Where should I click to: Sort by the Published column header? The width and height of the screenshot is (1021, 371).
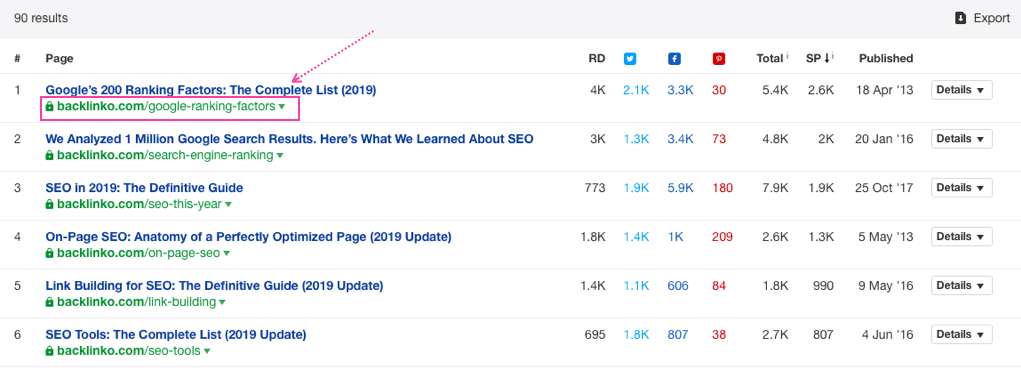pos(886,59)
